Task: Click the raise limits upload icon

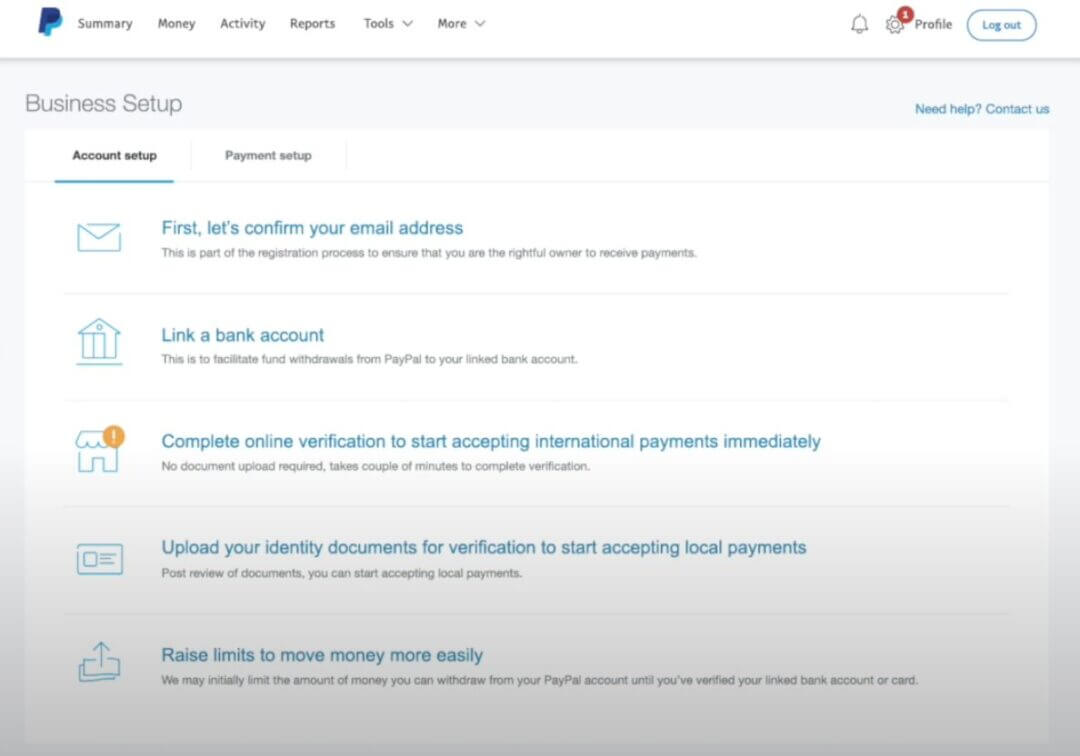Action: pos(99,662)
